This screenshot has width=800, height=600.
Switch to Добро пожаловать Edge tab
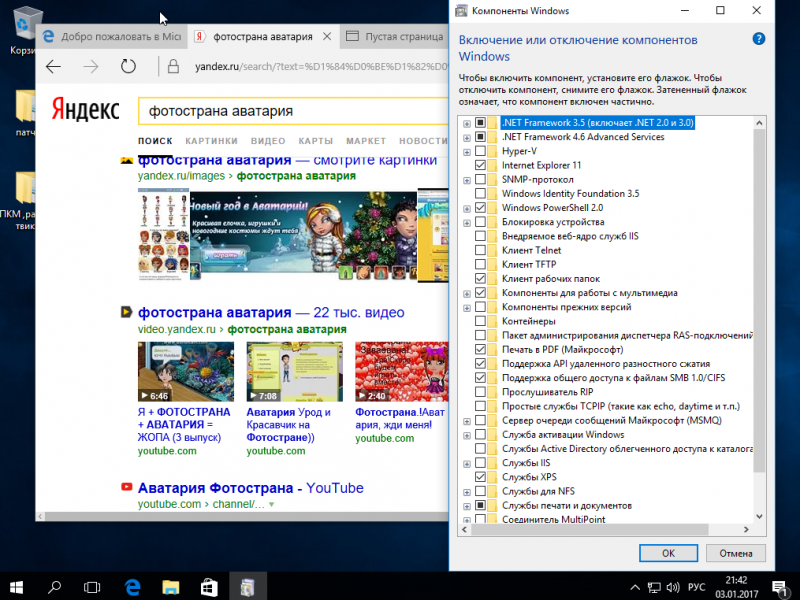pyautogui.click(x=112, y=36)
